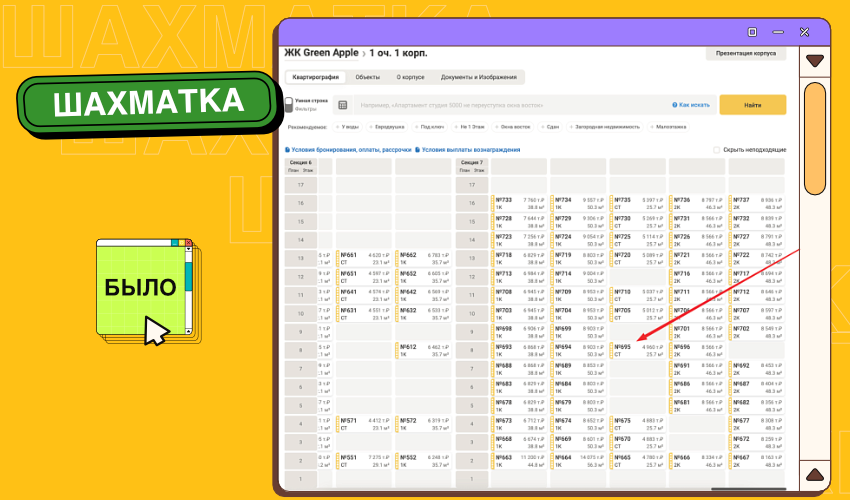Click the window maximize square icon
Viewport: 850px width, 500px height.
click(752, 32)
